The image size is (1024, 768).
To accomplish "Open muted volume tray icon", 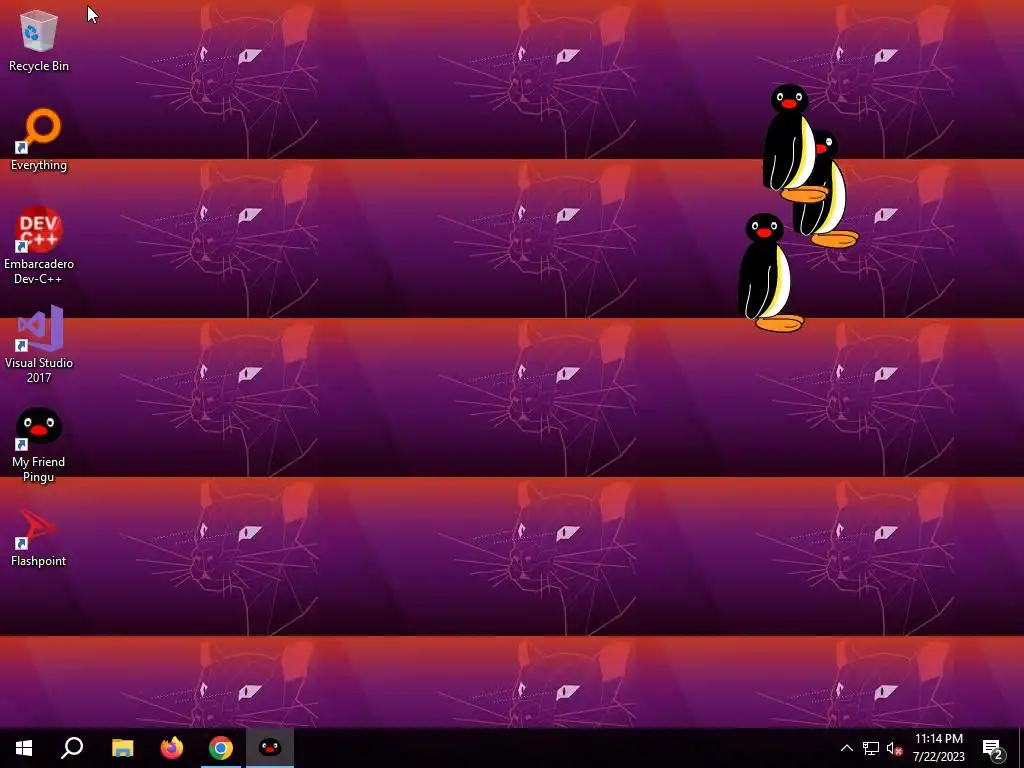I will pyautogui.click(x=894, y=748).
